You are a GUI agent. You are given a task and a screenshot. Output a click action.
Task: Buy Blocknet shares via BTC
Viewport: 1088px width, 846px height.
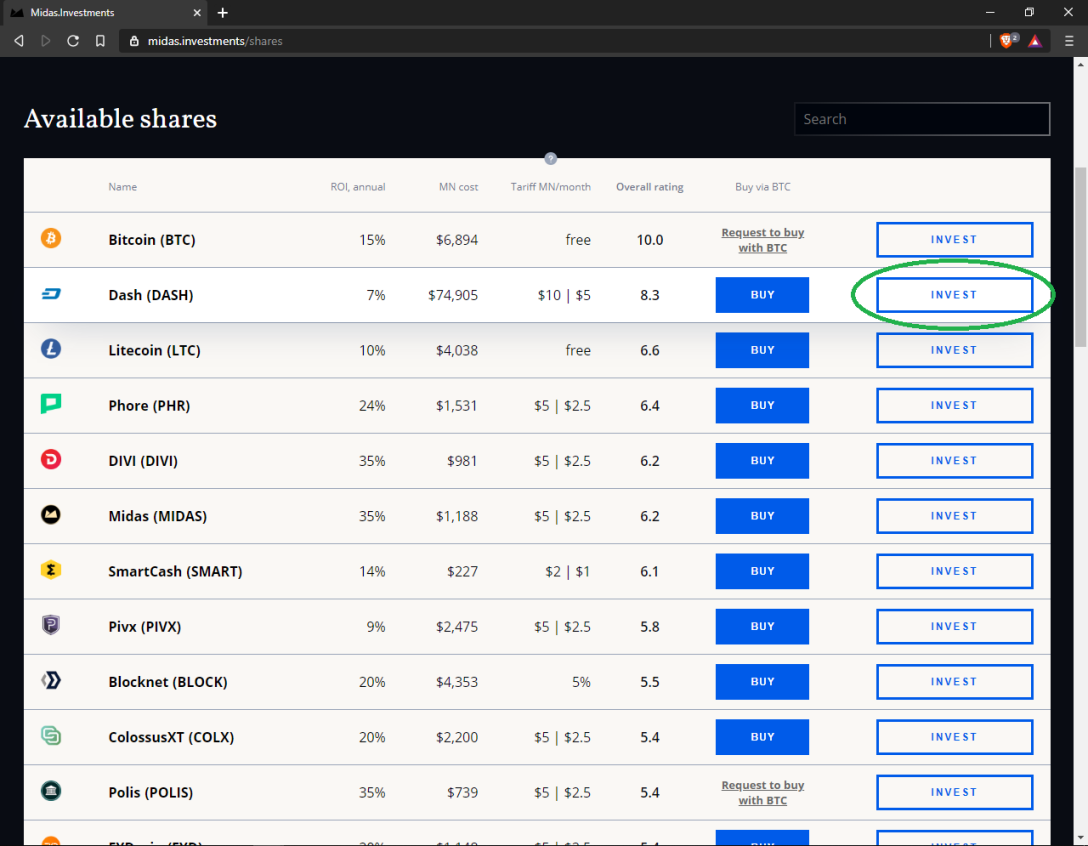762,682
